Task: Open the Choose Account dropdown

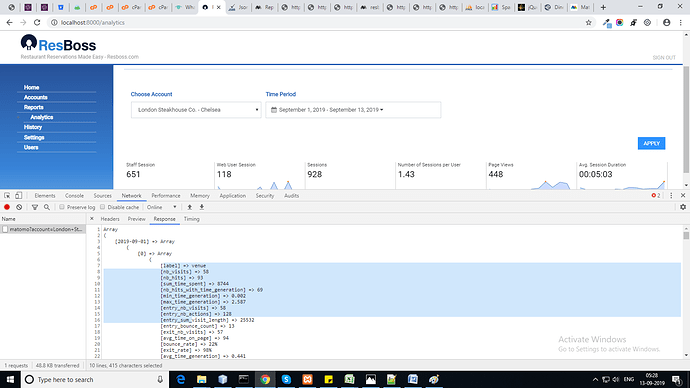Action: [x=196, y=110]
